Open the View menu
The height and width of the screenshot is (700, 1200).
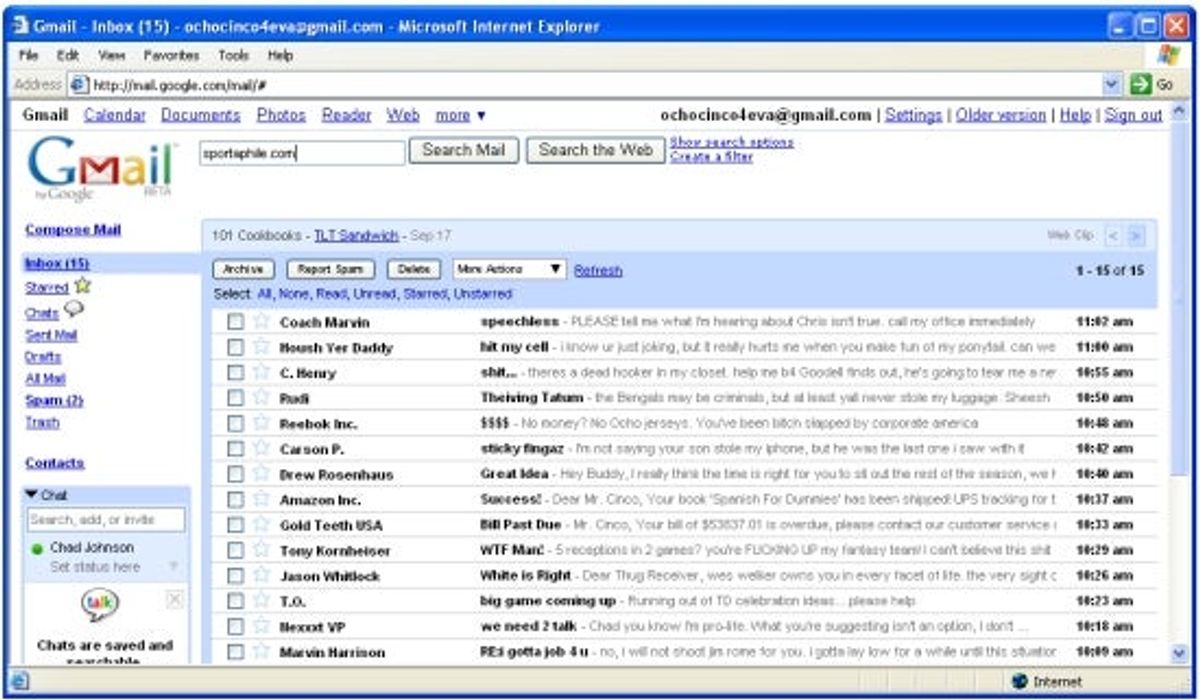pyautogui.click(x=112, y=55)
